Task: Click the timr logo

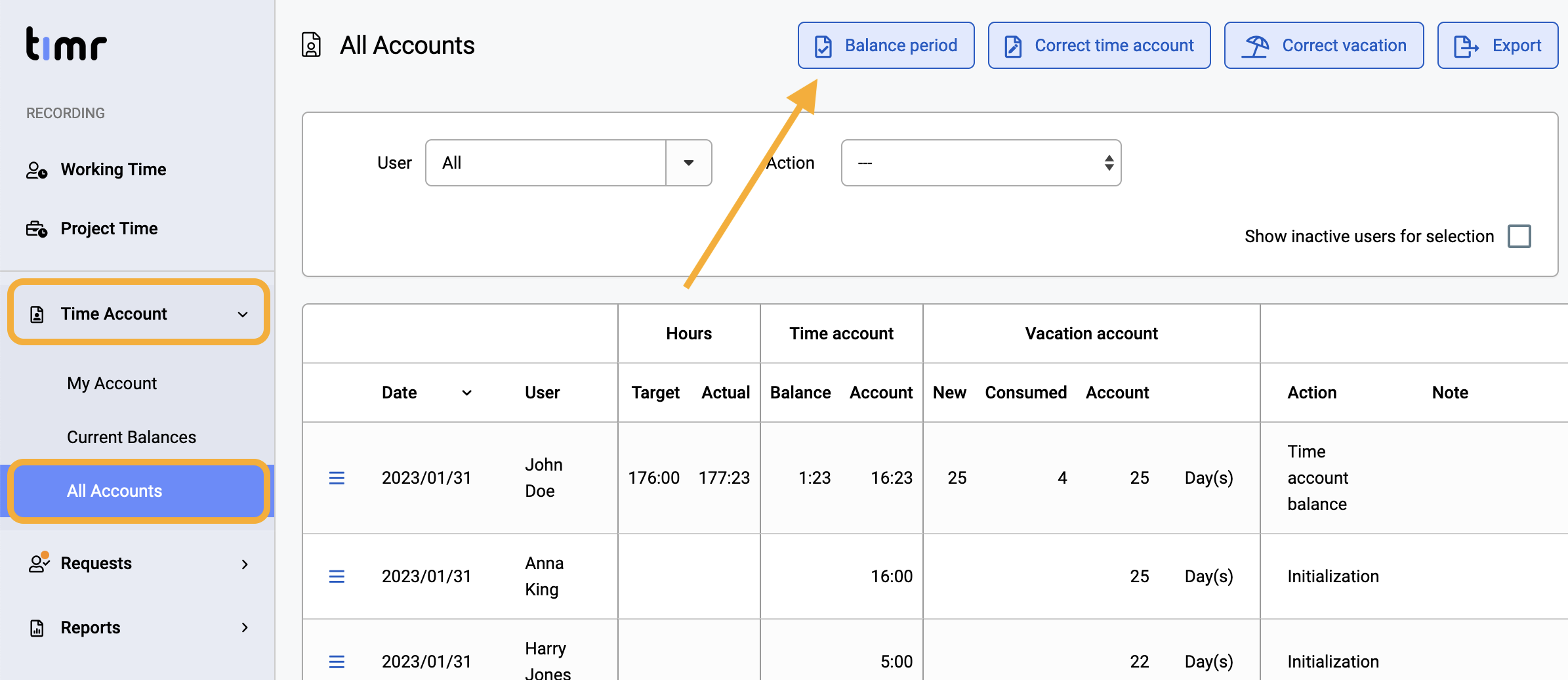Action: (x=66, y=44)
